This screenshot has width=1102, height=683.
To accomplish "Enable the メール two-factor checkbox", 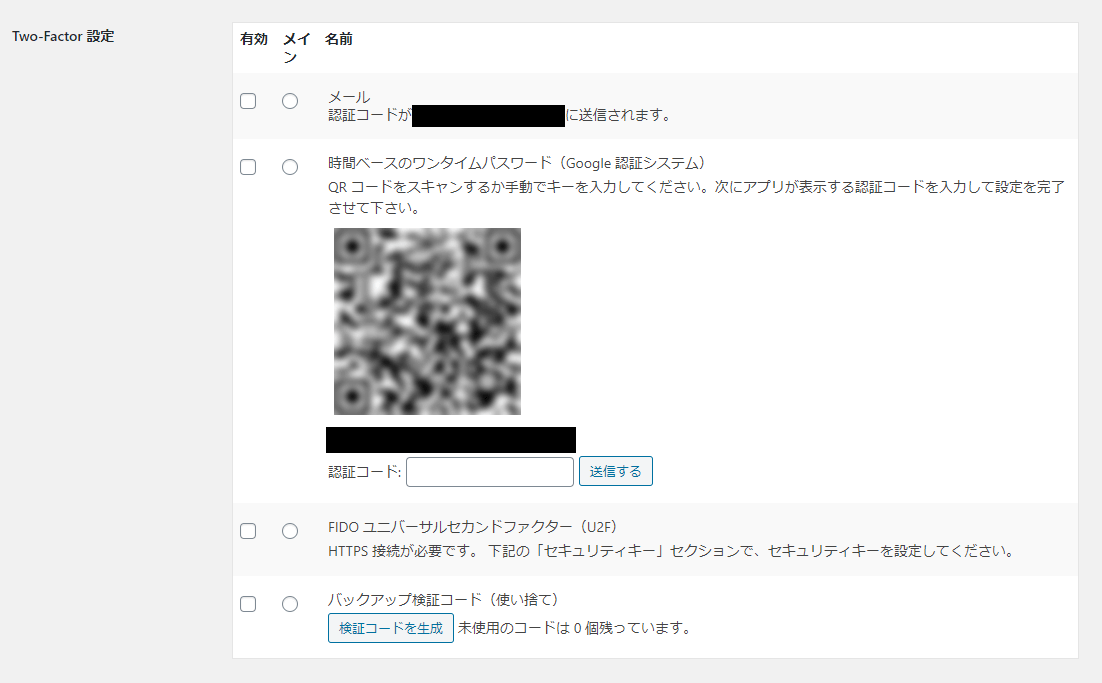I will (x=248, y=101).
